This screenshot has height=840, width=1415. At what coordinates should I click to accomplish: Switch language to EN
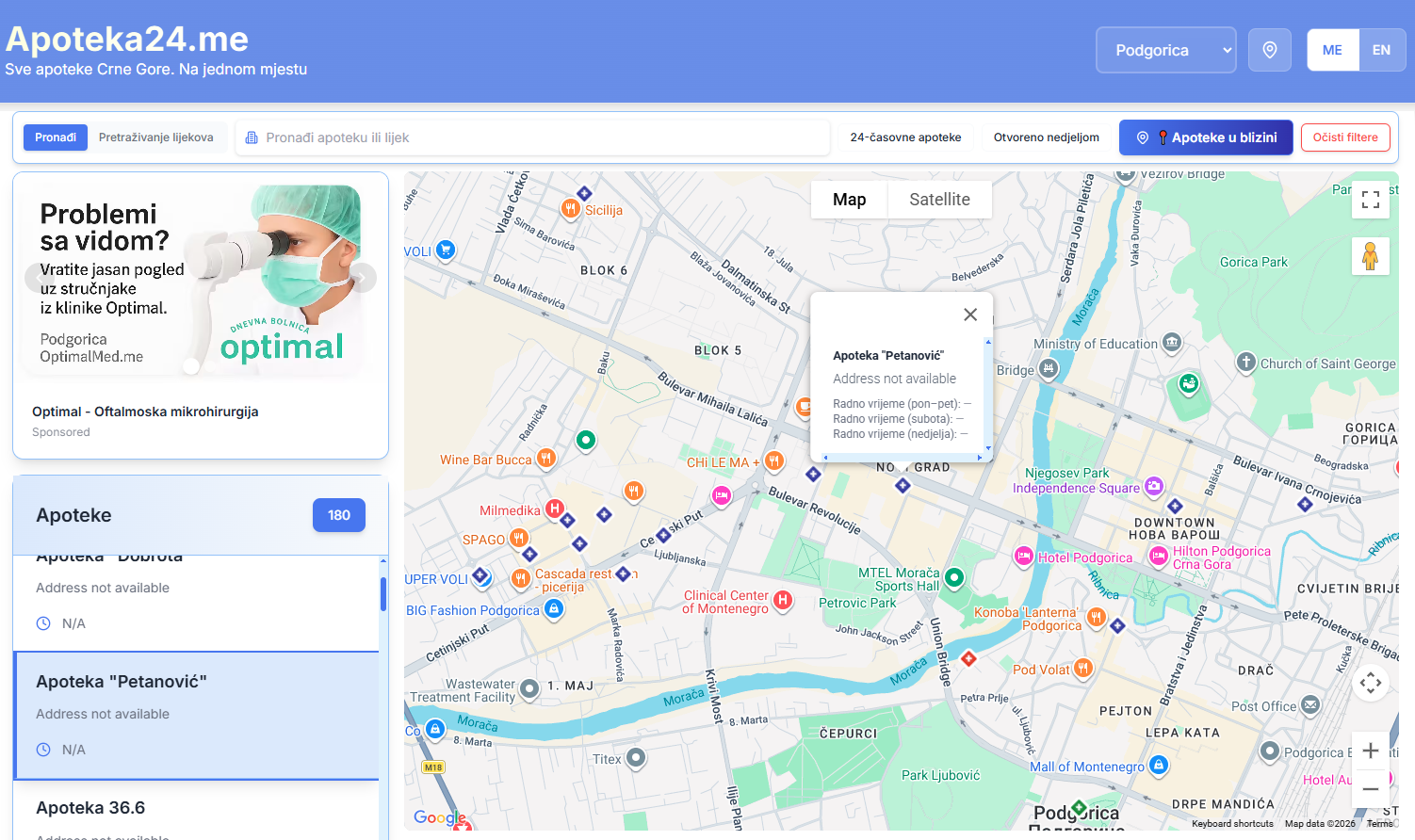pyautogui.click(x=1381, y=50)
